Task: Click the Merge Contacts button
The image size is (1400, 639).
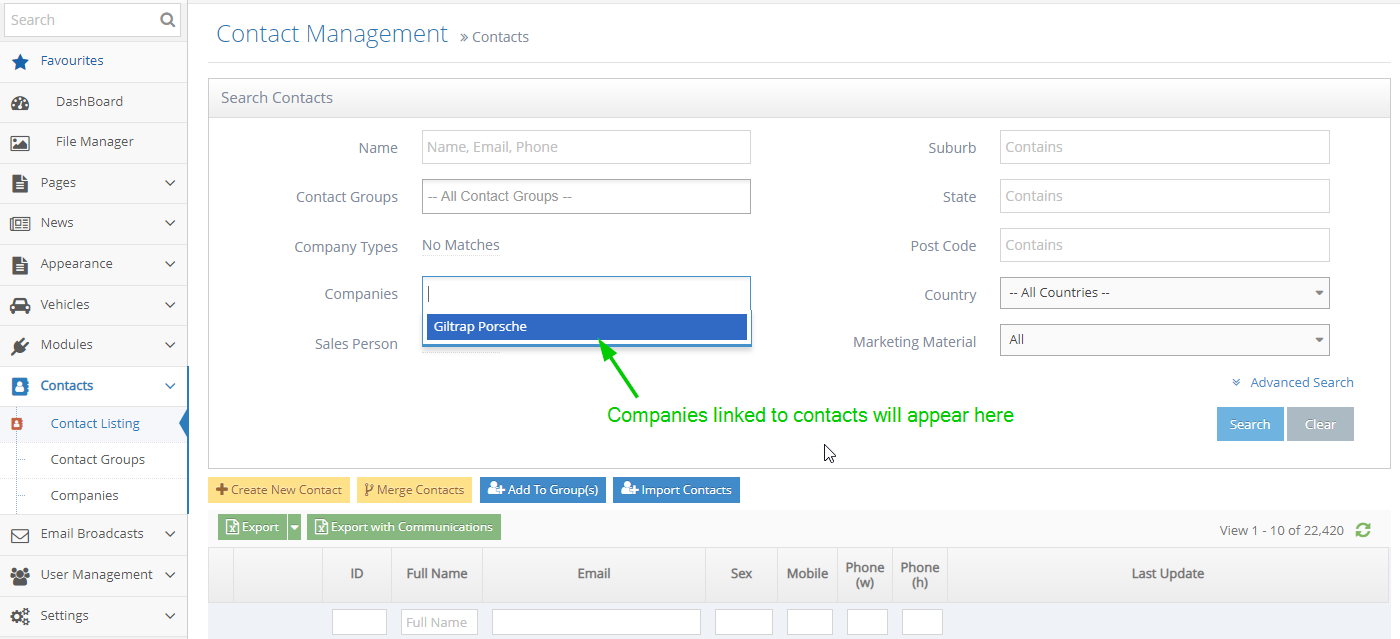Action: point(414,490)
